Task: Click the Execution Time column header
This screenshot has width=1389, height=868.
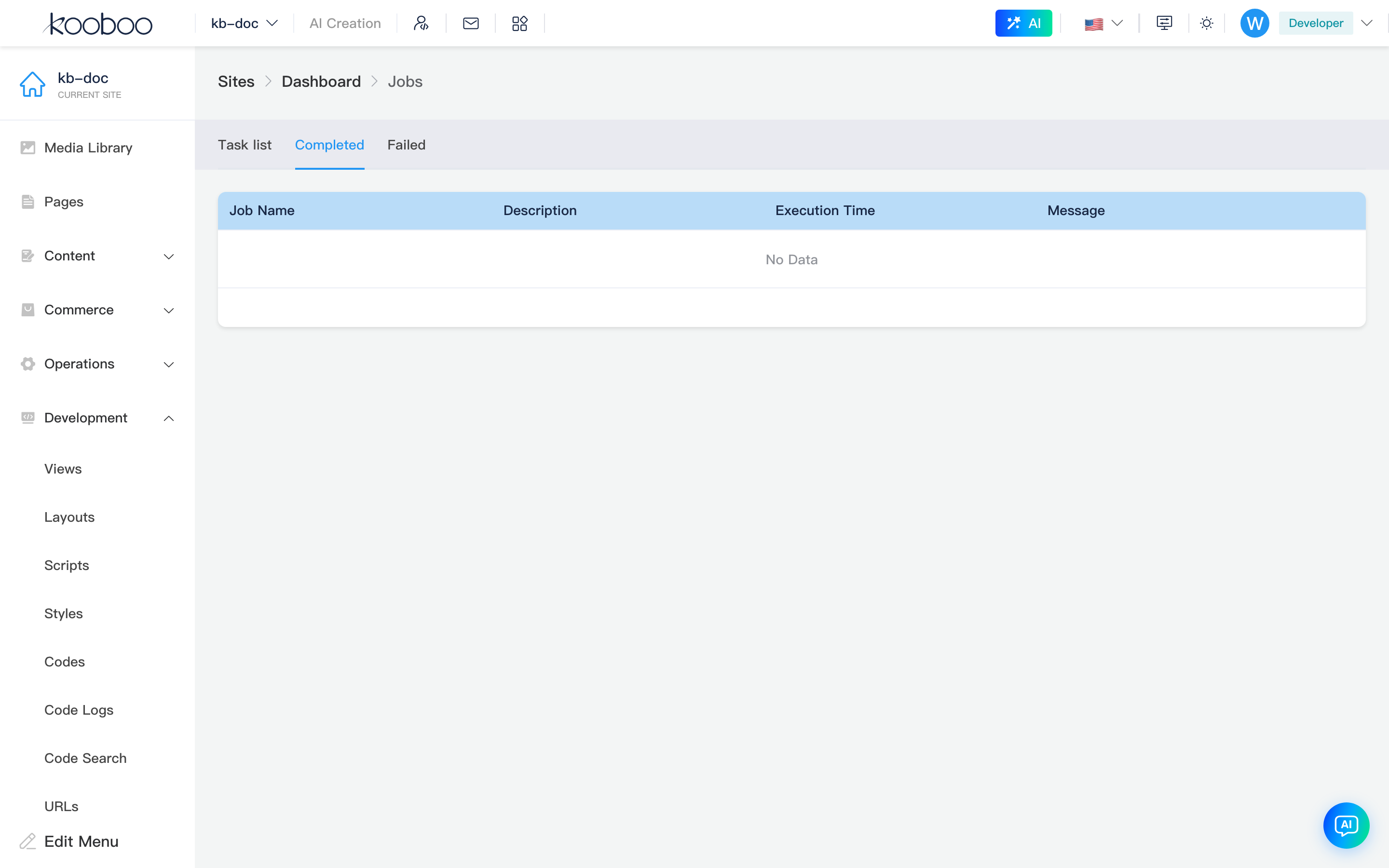Action: click(825, 211)
